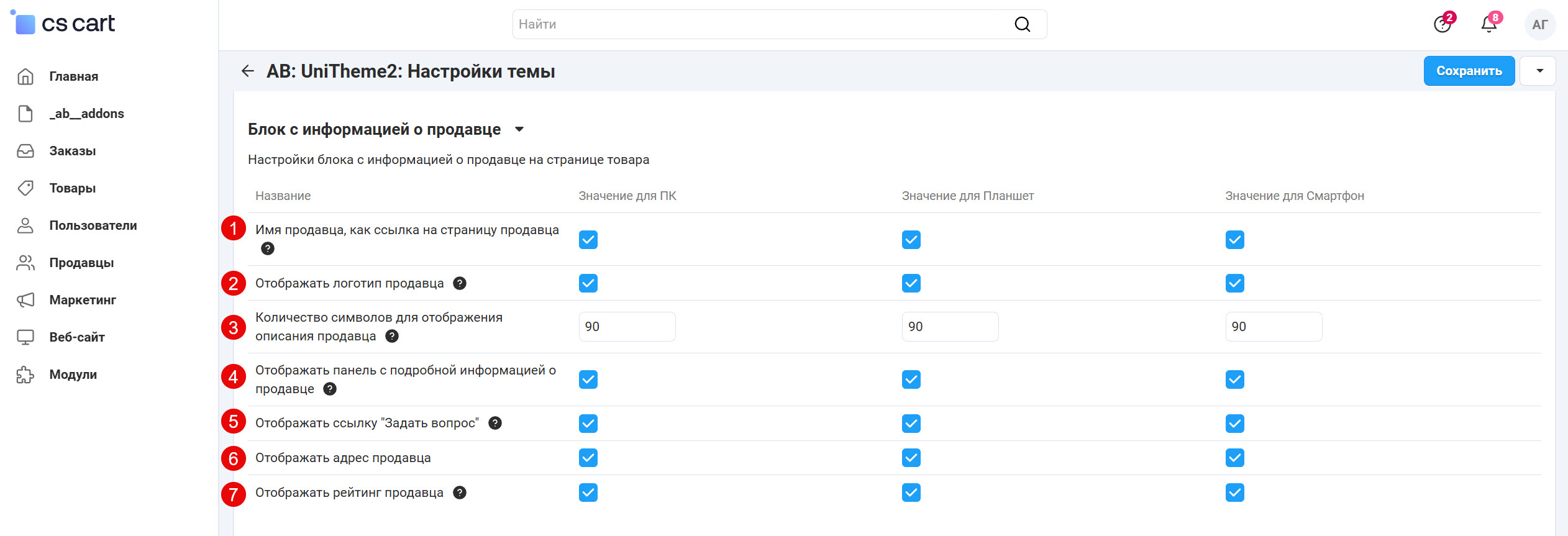The width and height of the screenshot is (1568, 536).
Task: Edit Планшет symbol count field
Action: pos(950,327)
